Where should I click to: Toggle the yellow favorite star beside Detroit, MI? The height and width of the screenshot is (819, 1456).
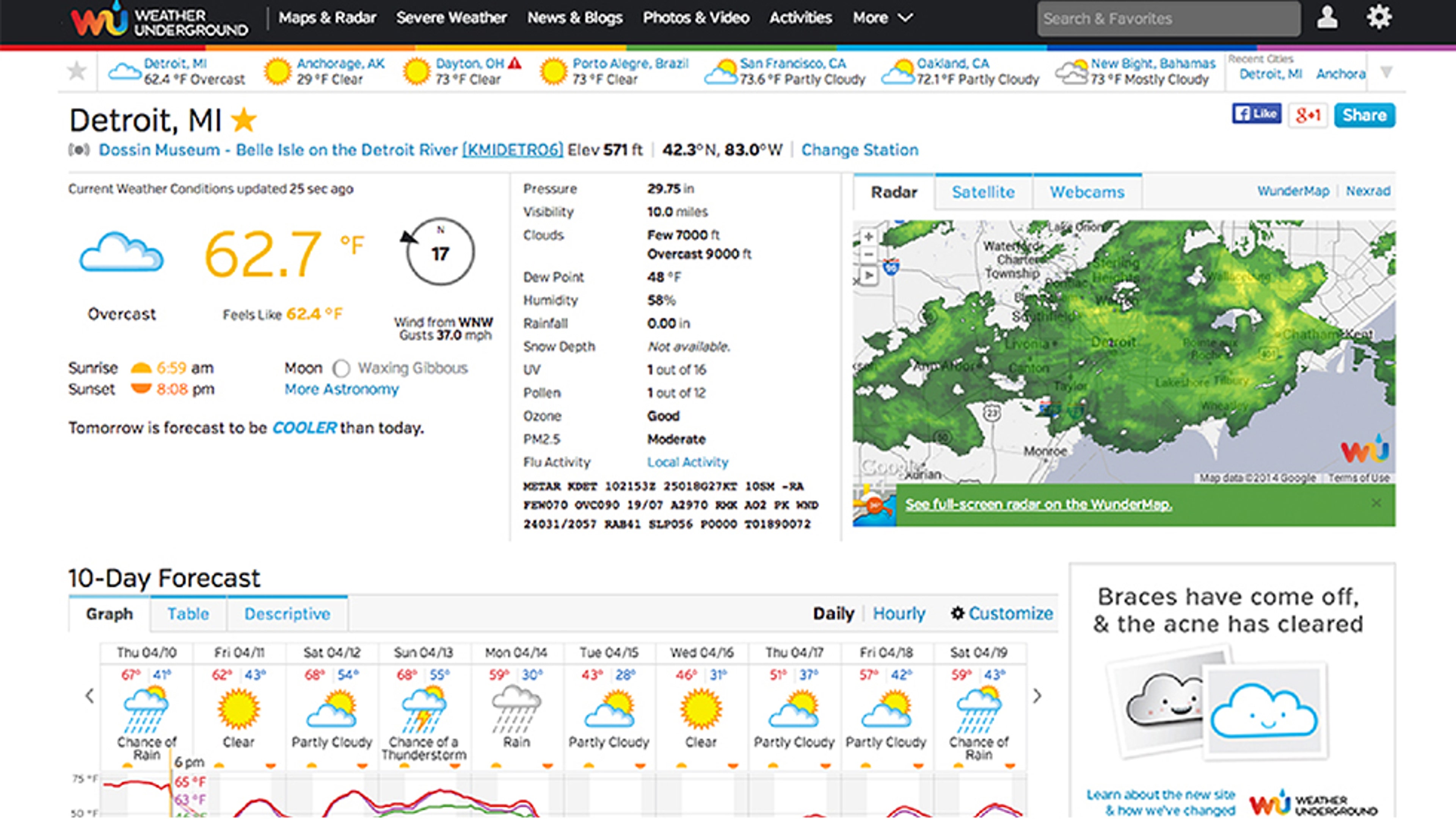coord(244,120)
